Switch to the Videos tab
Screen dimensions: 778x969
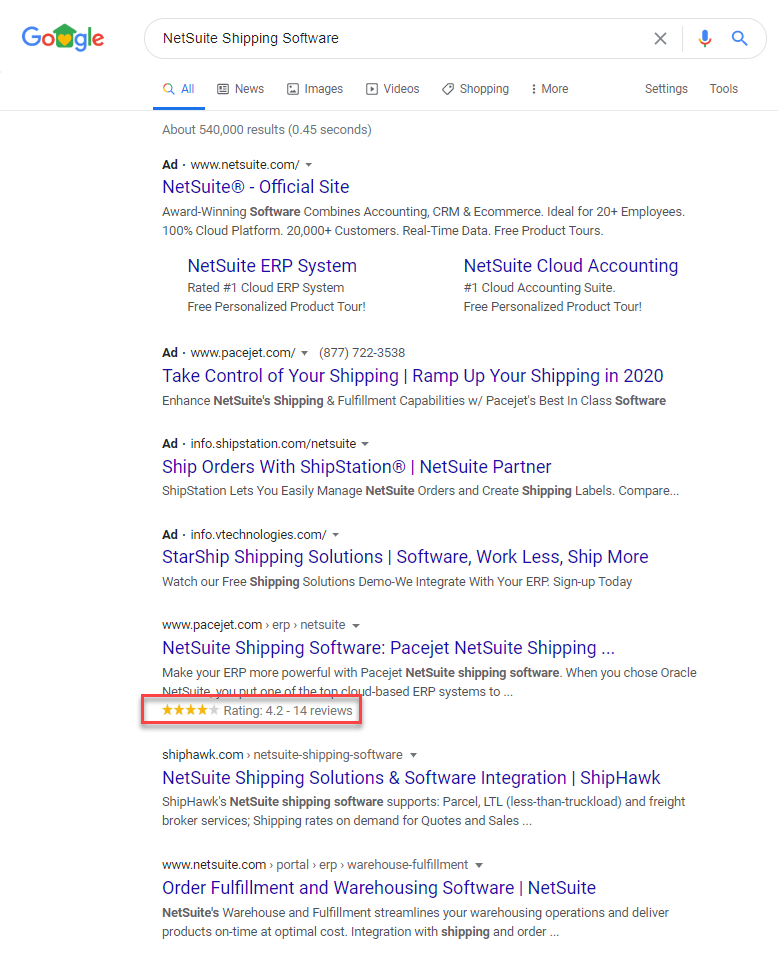(392, 89)
